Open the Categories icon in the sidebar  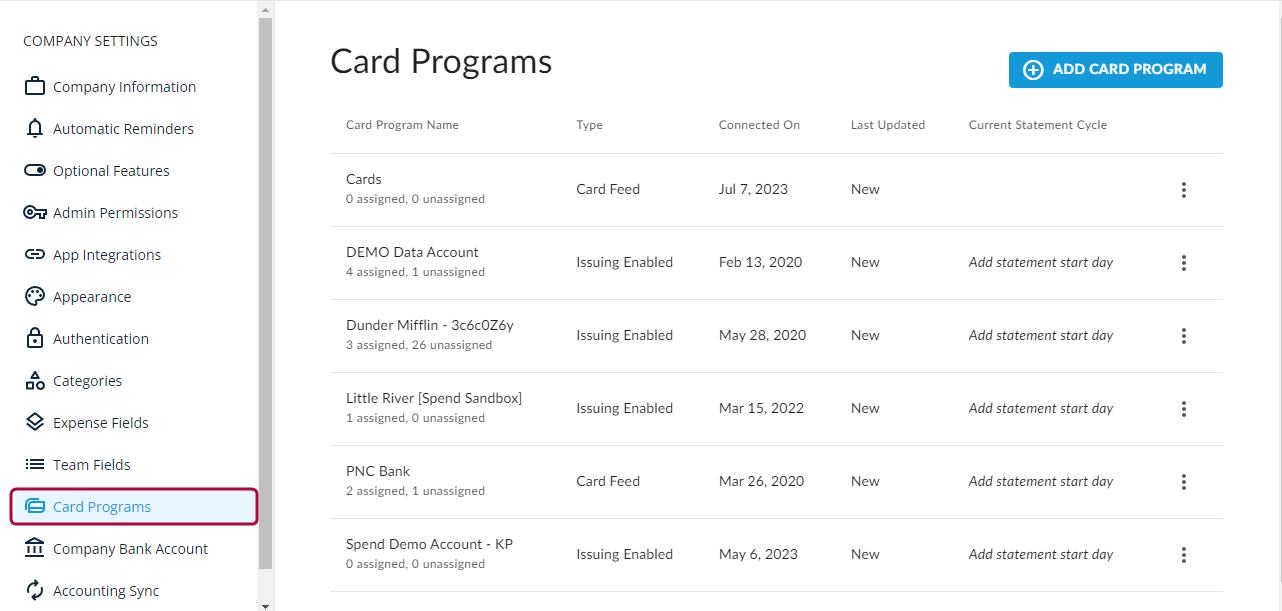34,380
